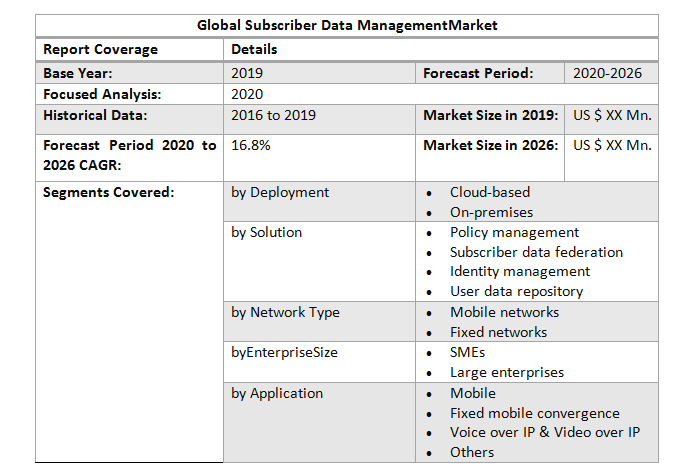Click the Details column header

point(254,49)
